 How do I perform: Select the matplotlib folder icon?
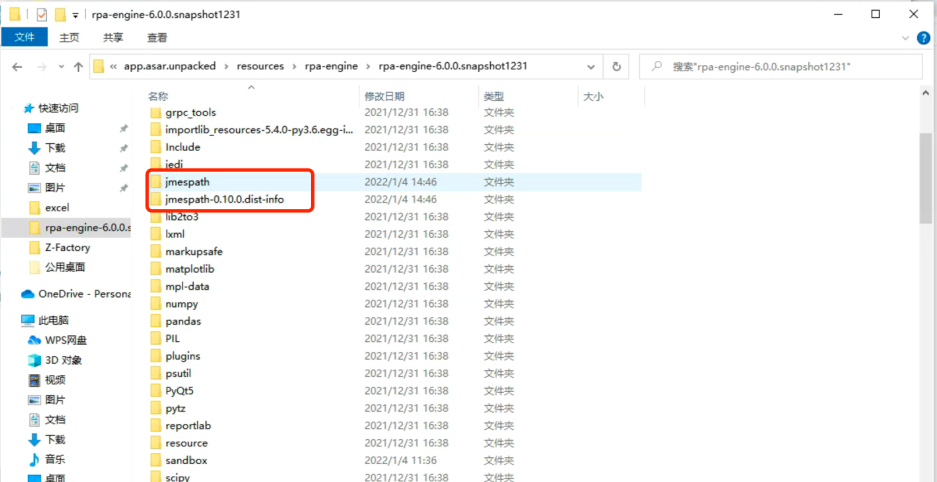tap(155, 269)
